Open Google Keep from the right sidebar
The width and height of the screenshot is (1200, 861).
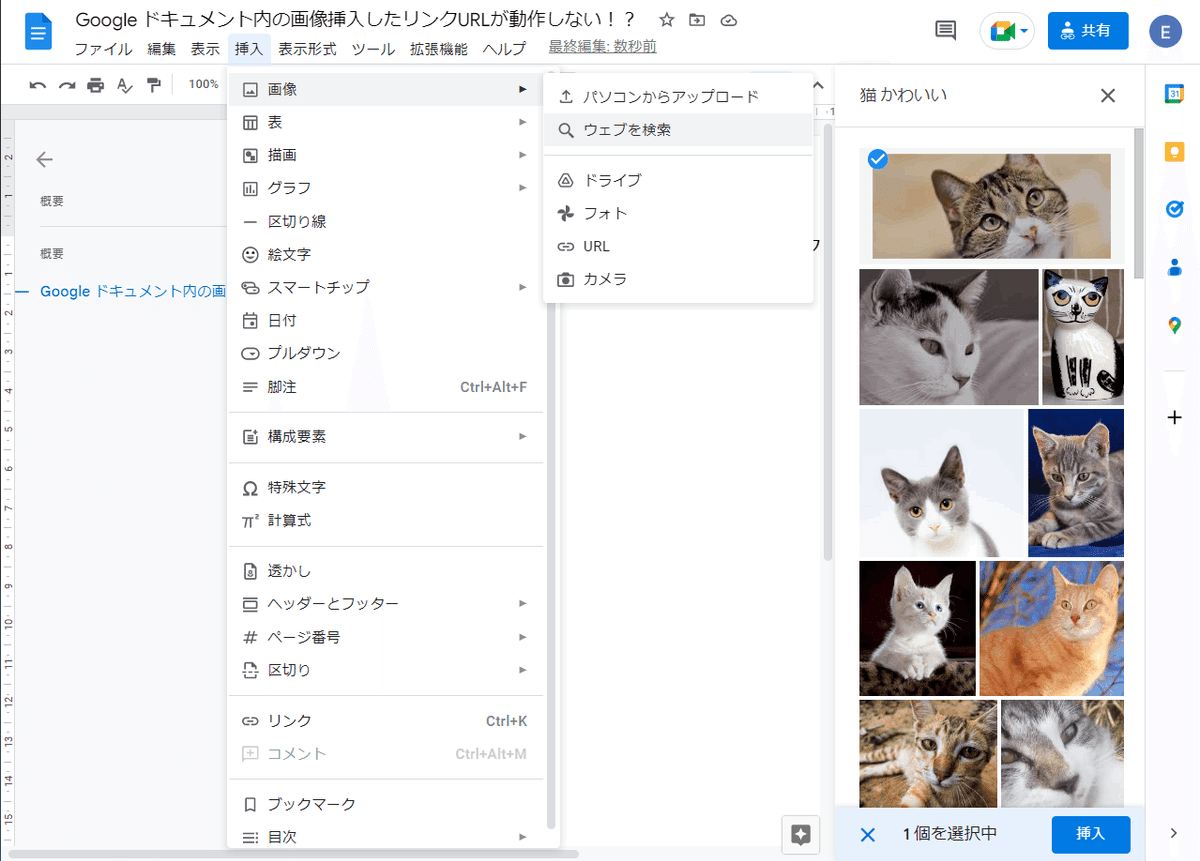pos(1174,150)
